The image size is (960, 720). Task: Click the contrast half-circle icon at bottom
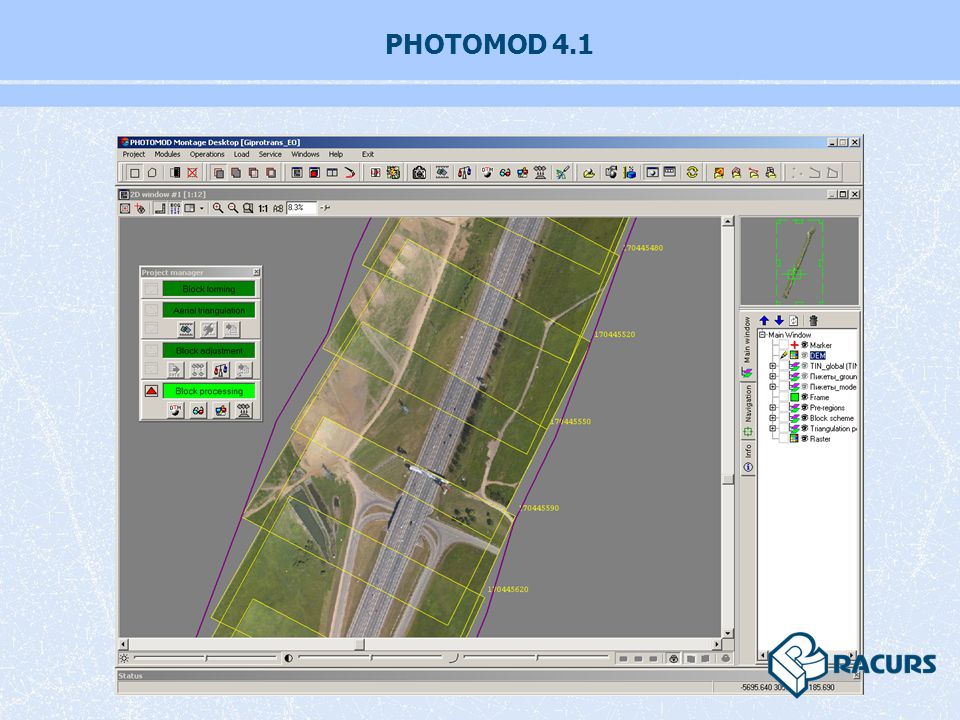[288, 658]
